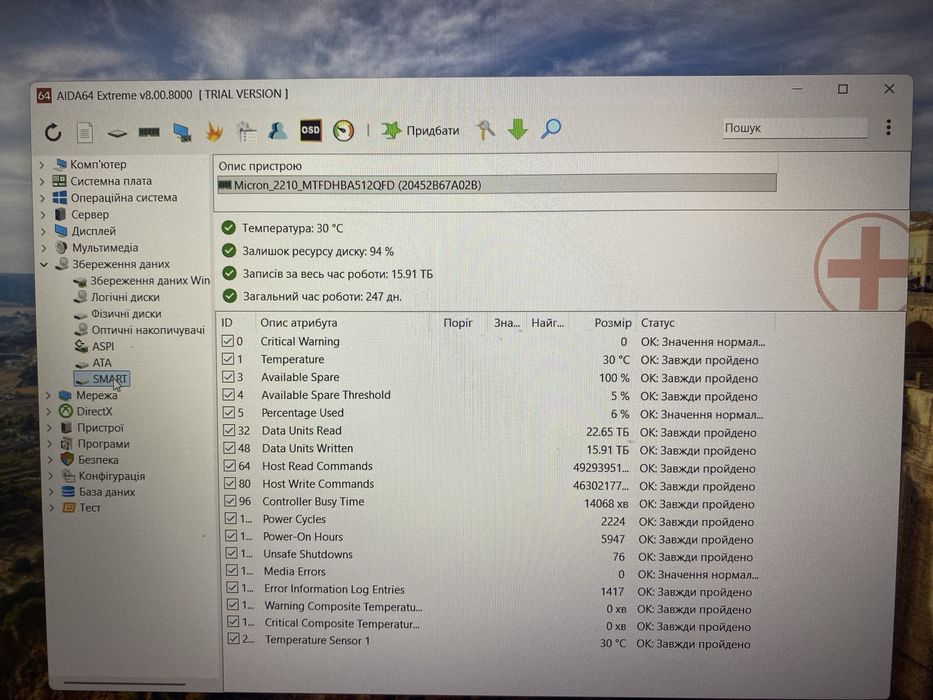Sort by the Поріг column header
Screen dimensions: 933x700
point(458,323)
